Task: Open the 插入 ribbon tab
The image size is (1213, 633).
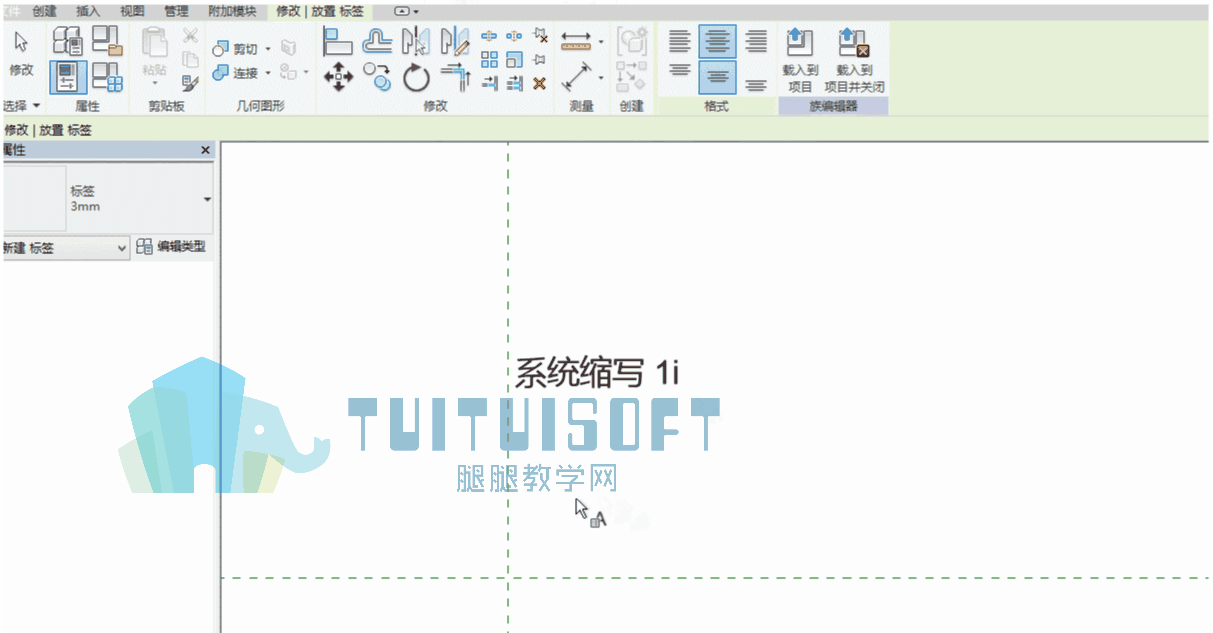Action: pyautogui.click(x=89, y=11)
